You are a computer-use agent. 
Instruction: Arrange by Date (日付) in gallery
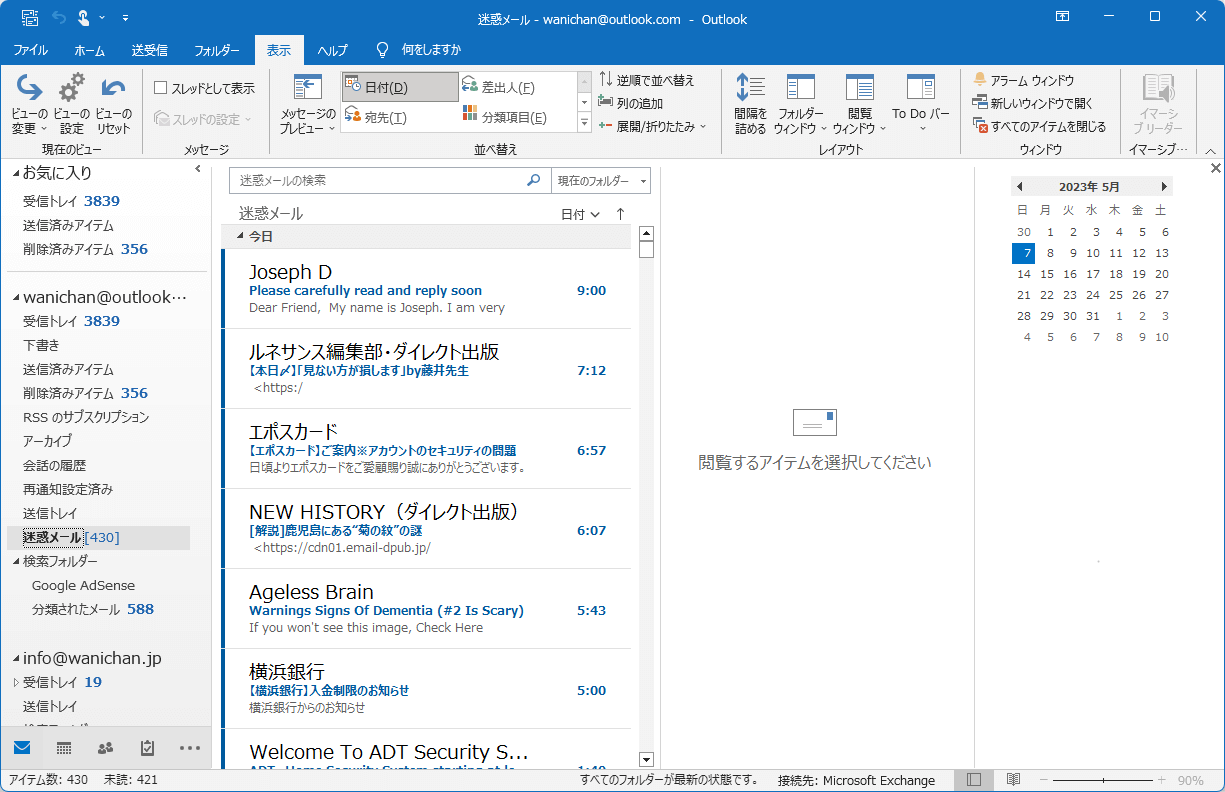click(x=400, y=87)
